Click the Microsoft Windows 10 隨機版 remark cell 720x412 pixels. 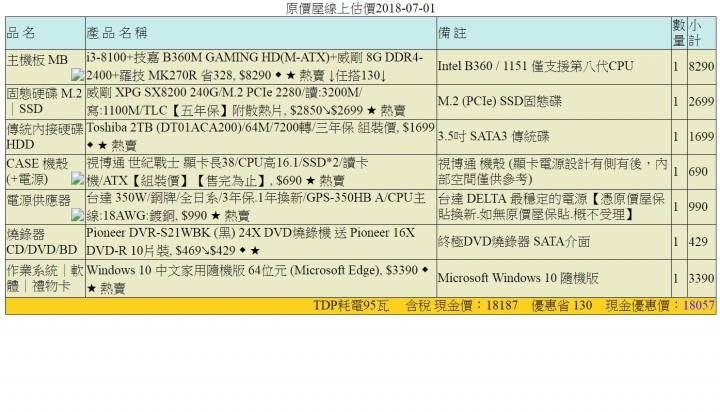pos(554,278)
